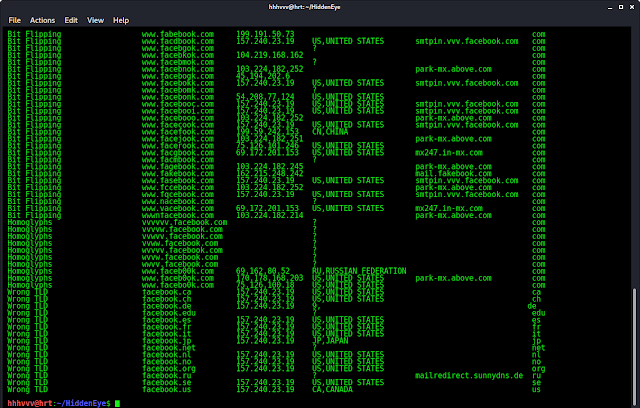
Task: Click Wrong TLD domain facebook.ca
Action: [x=167, y=292]
